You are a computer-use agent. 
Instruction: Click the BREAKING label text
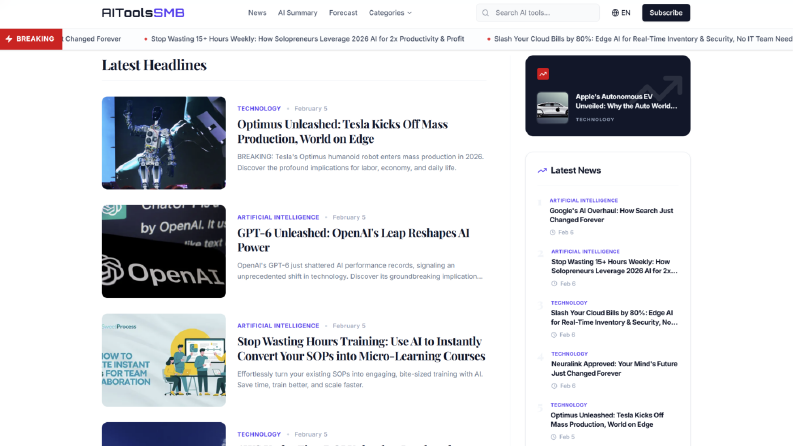tap(35, 39)
